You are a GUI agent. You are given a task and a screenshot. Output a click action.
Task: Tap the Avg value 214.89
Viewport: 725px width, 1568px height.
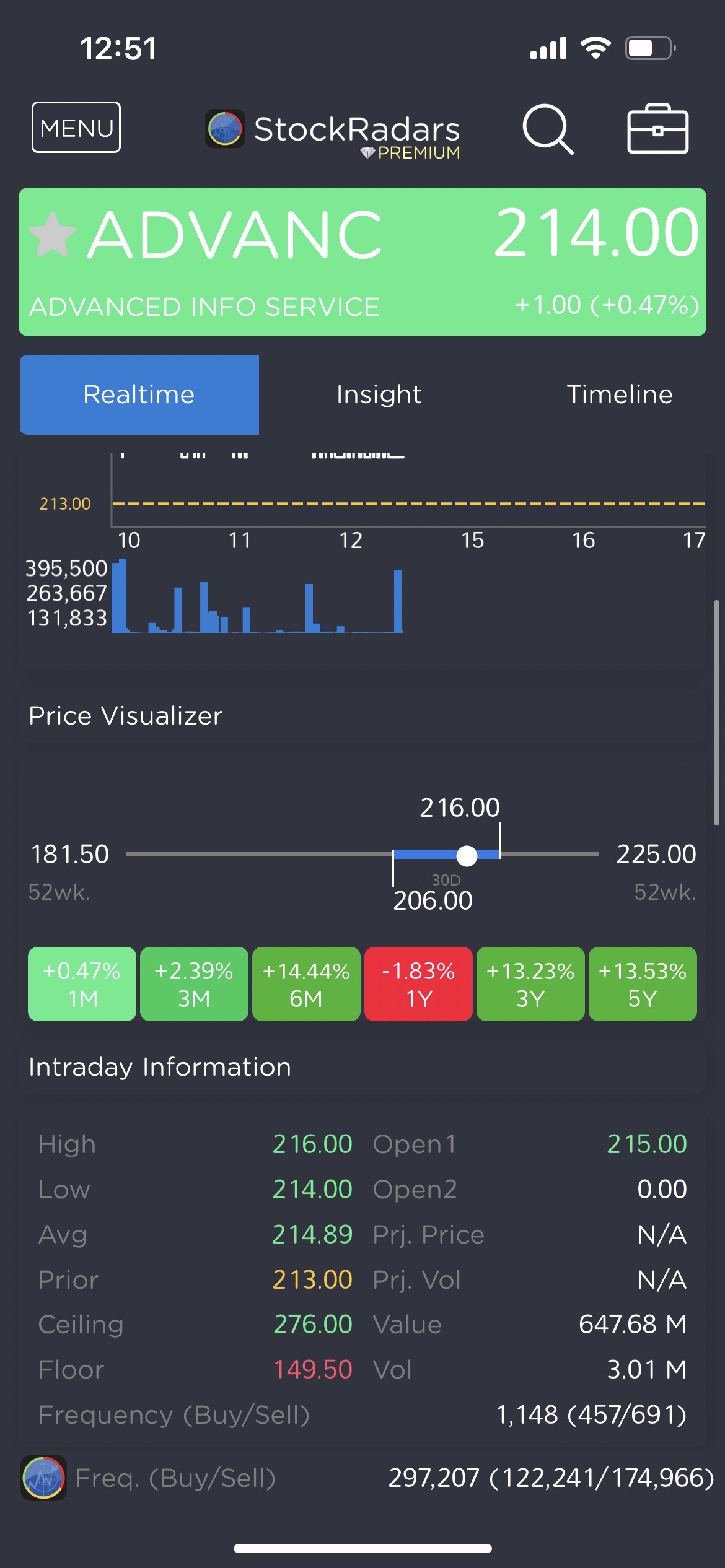pos(312,1234)
